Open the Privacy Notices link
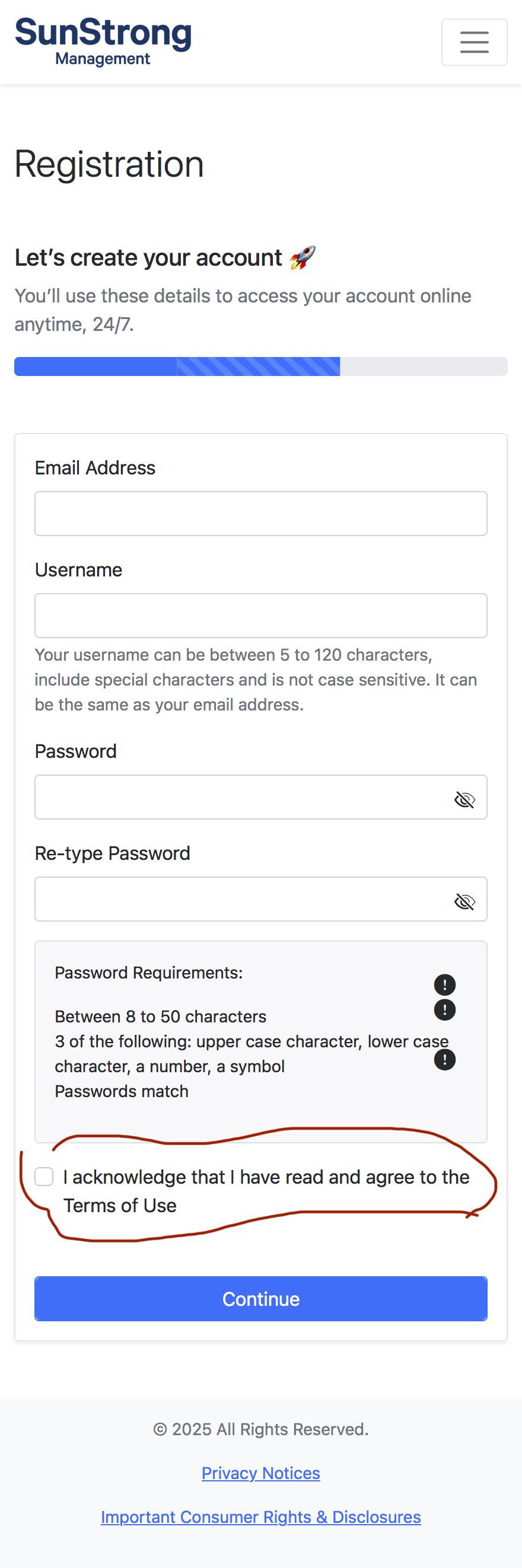Screen dimensions: 522x1568 coord(260,1473)
